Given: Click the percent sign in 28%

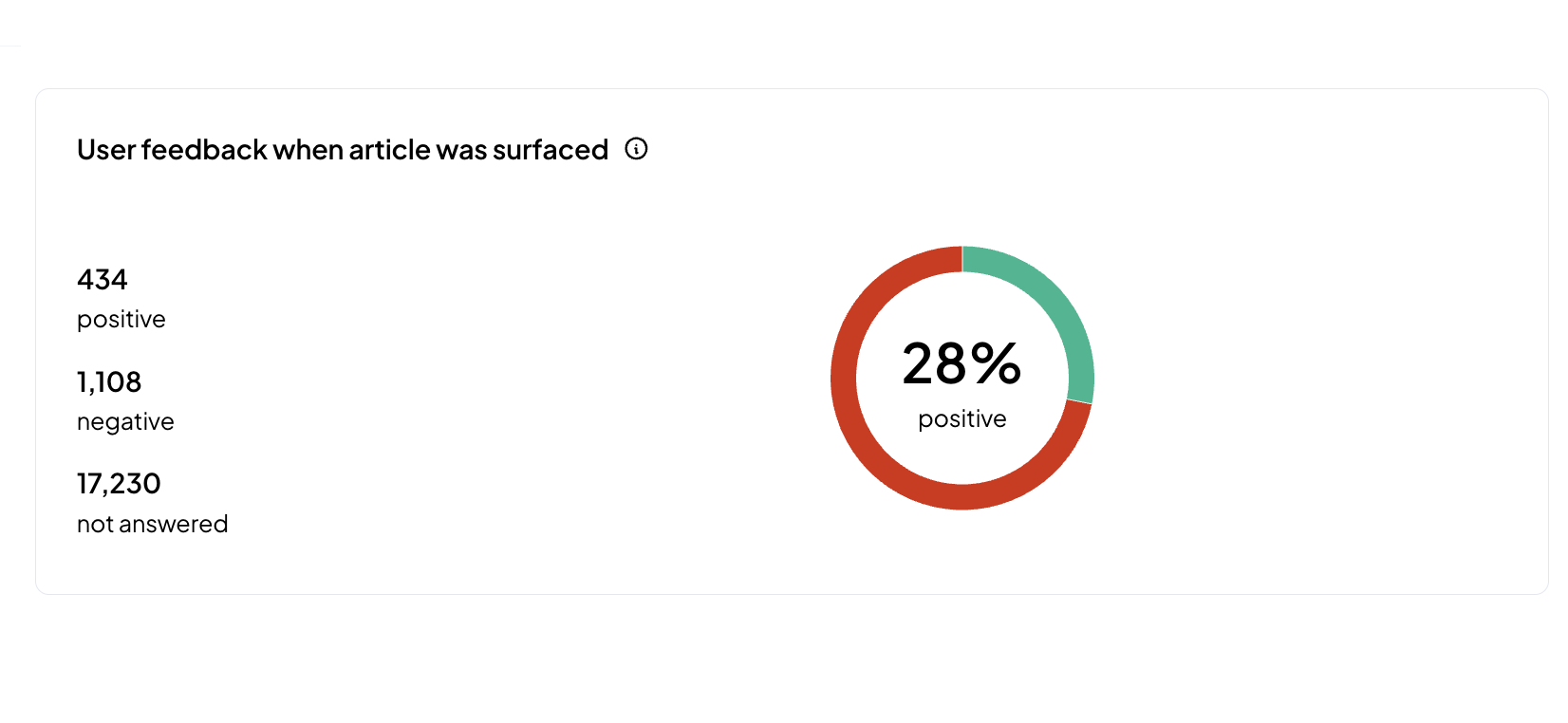Looking at the screenshot, I should 997,363.
